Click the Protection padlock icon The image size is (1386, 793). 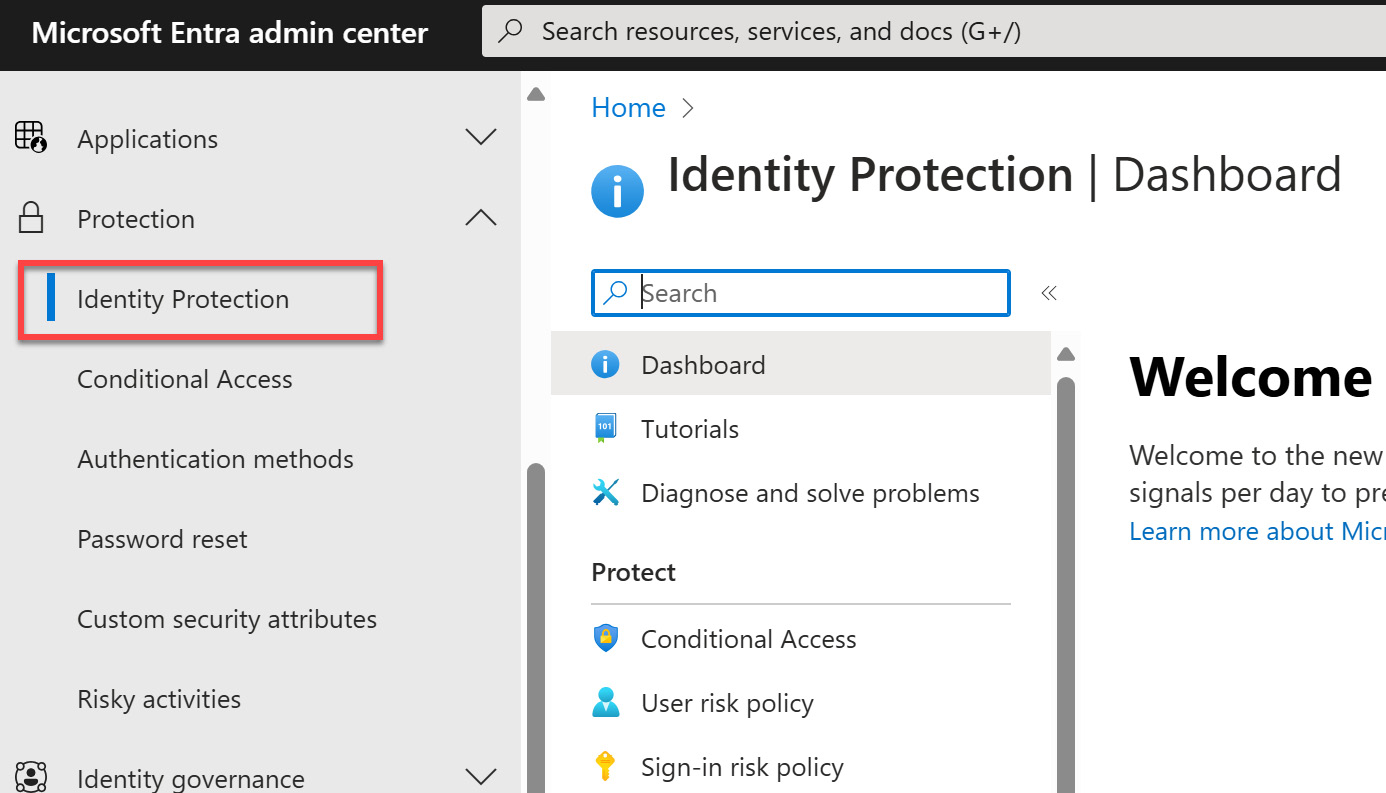pyautogui.click(x=32, y=218)
